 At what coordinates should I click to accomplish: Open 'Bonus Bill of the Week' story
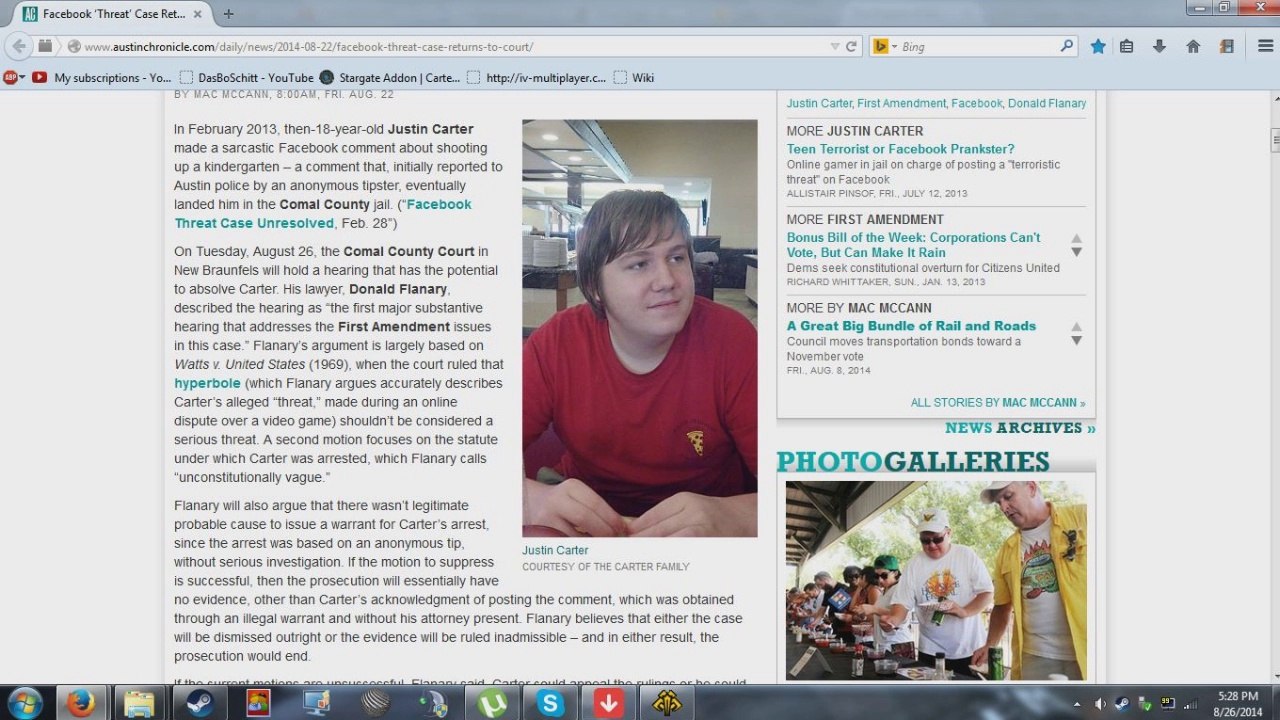(x=913, y=245)
